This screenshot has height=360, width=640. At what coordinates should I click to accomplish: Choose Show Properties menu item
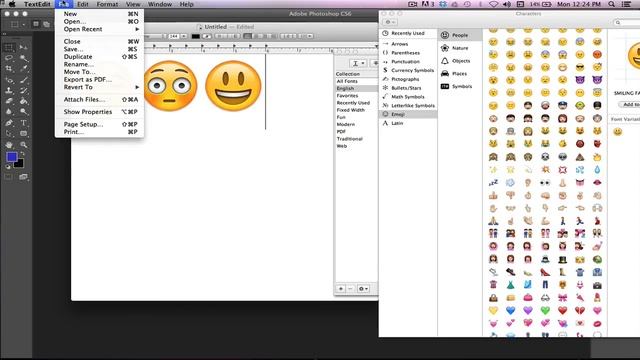coord(99,112)
